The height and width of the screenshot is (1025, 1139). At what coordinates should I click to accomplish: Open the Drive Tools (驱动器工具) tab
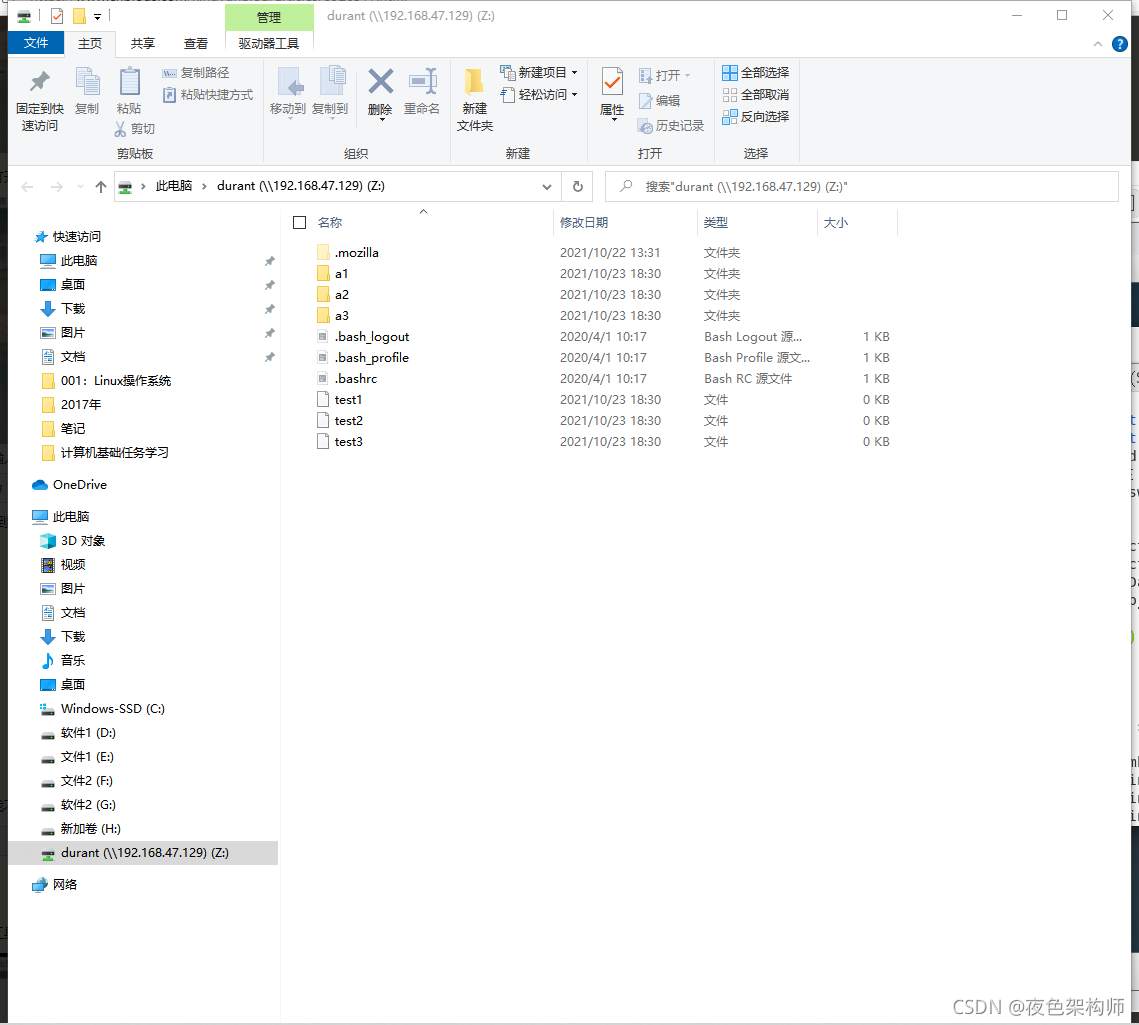[269, 44]
